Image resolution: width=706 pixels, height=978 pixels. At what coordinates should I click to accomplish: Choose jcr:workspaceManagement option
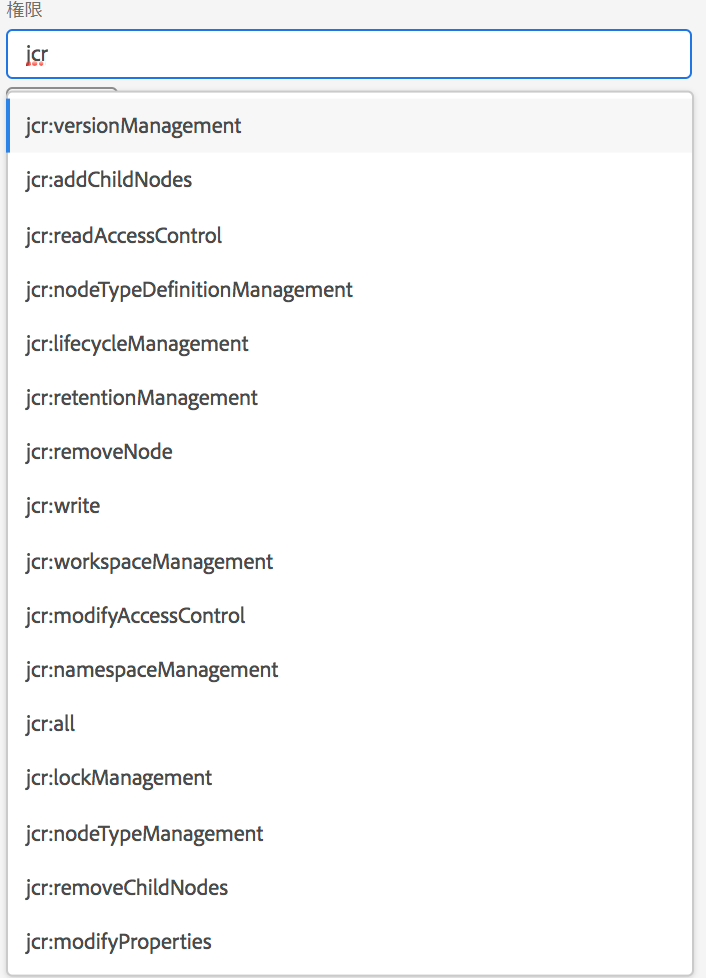(149, 562)
